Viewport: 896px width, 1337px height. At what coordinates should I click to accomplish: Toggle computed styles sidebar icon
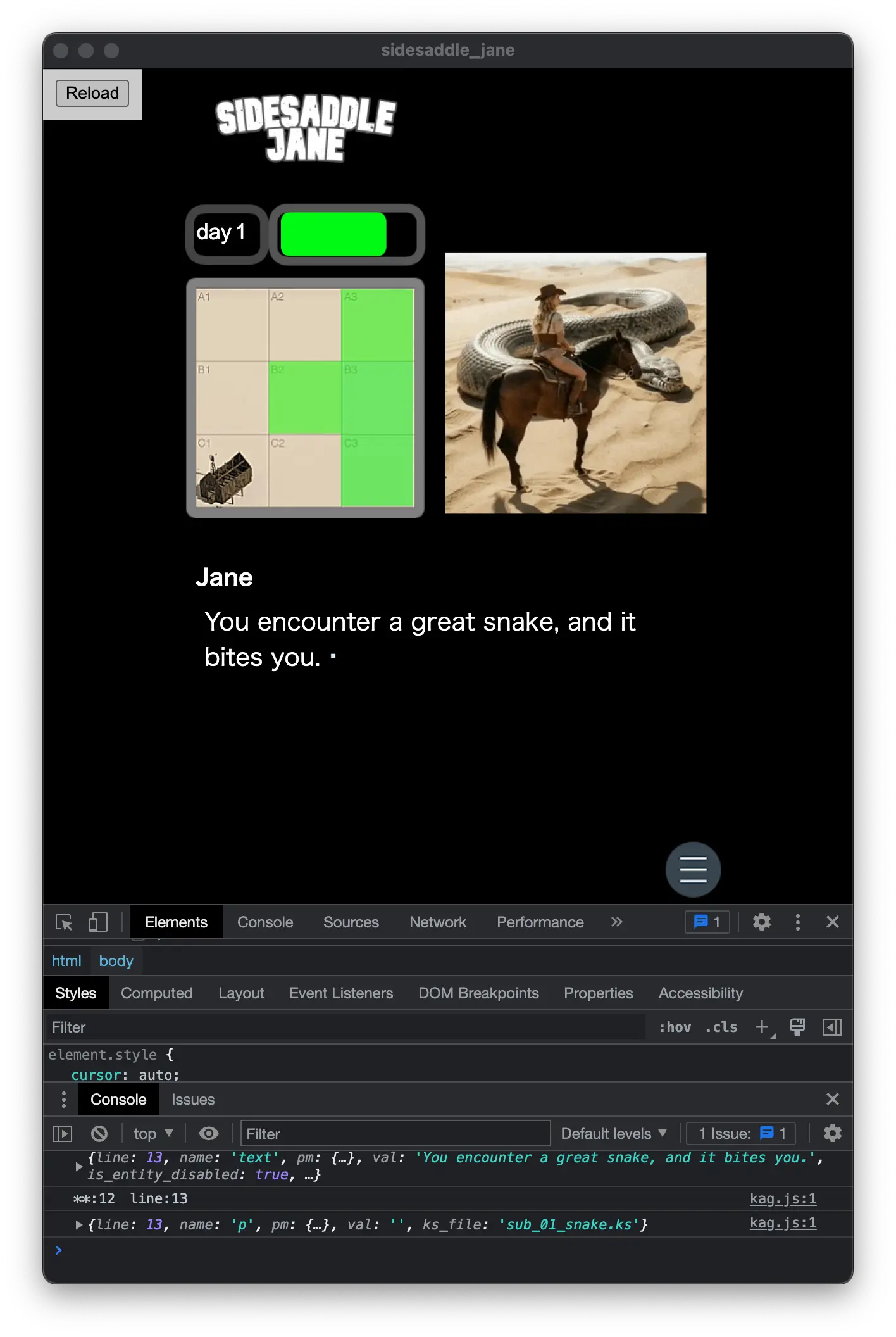pos(832,1027)
